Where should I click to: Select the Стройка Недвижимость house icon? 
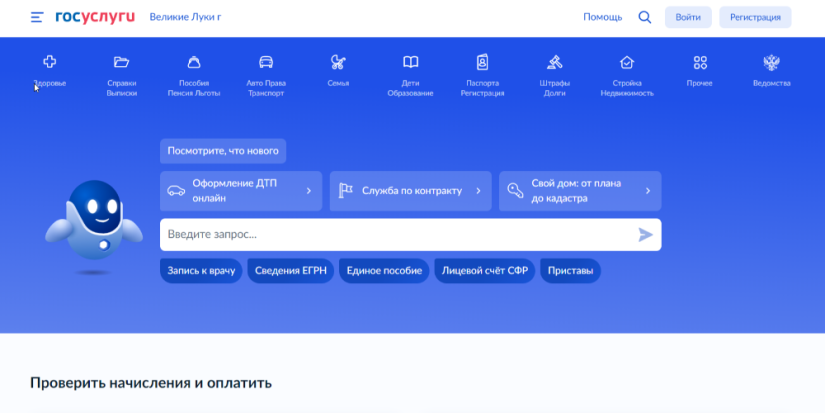coord(627,62)
